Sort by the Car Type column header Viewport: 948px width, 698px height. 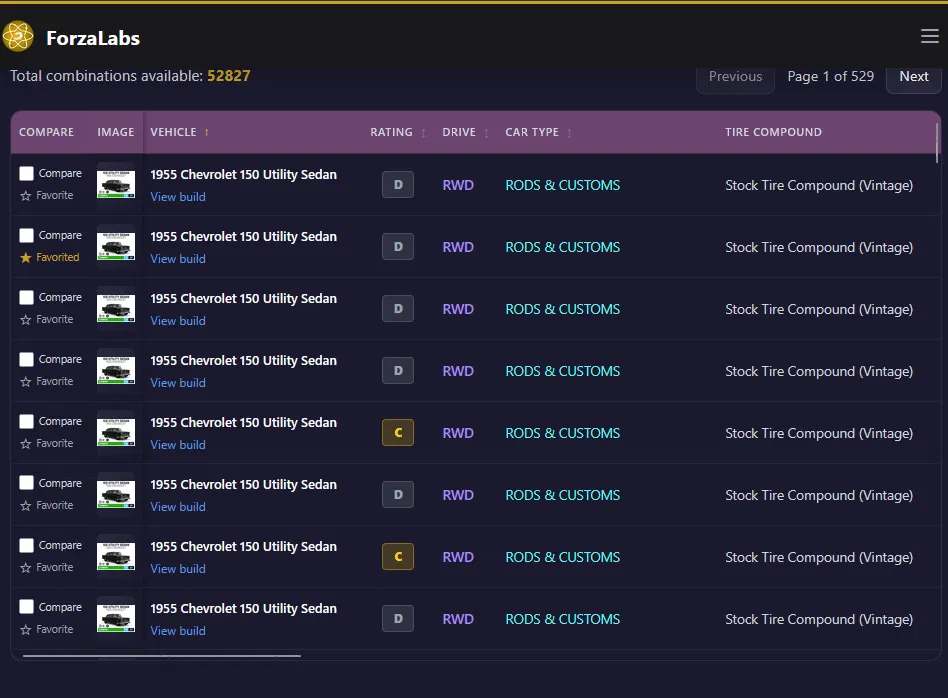[538, 132]
